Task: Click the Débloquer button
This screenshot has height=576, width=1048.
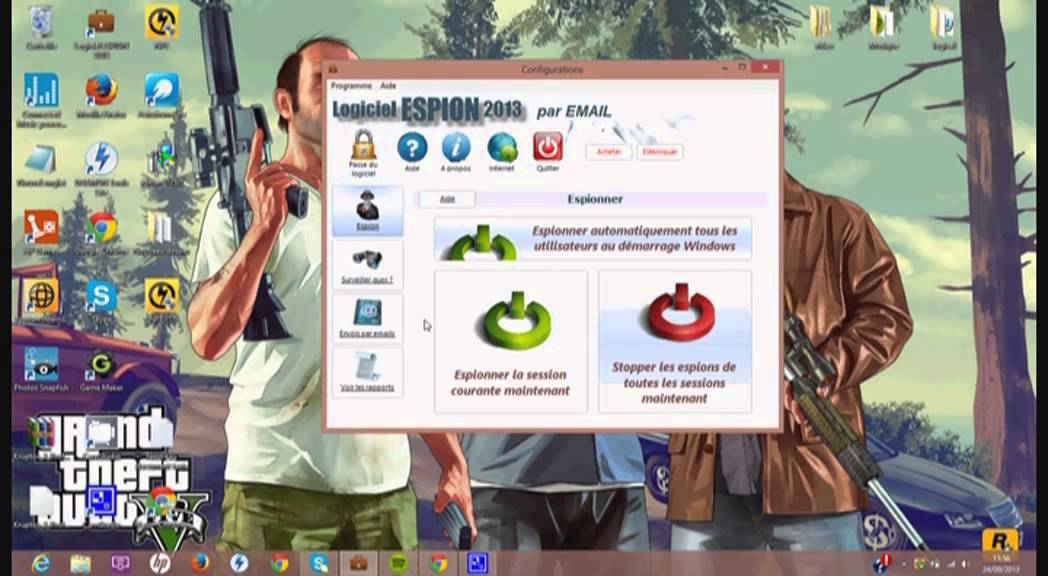Action: pyautogui.click(x=660, y=152)
